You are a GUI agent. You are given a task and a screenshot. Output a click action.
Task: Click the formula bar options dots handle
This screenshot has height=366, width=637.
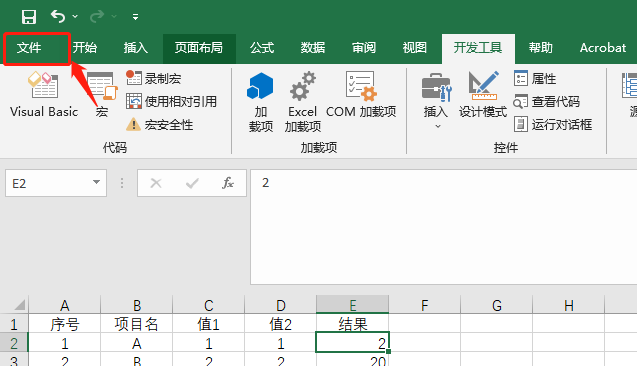point(121,183)
